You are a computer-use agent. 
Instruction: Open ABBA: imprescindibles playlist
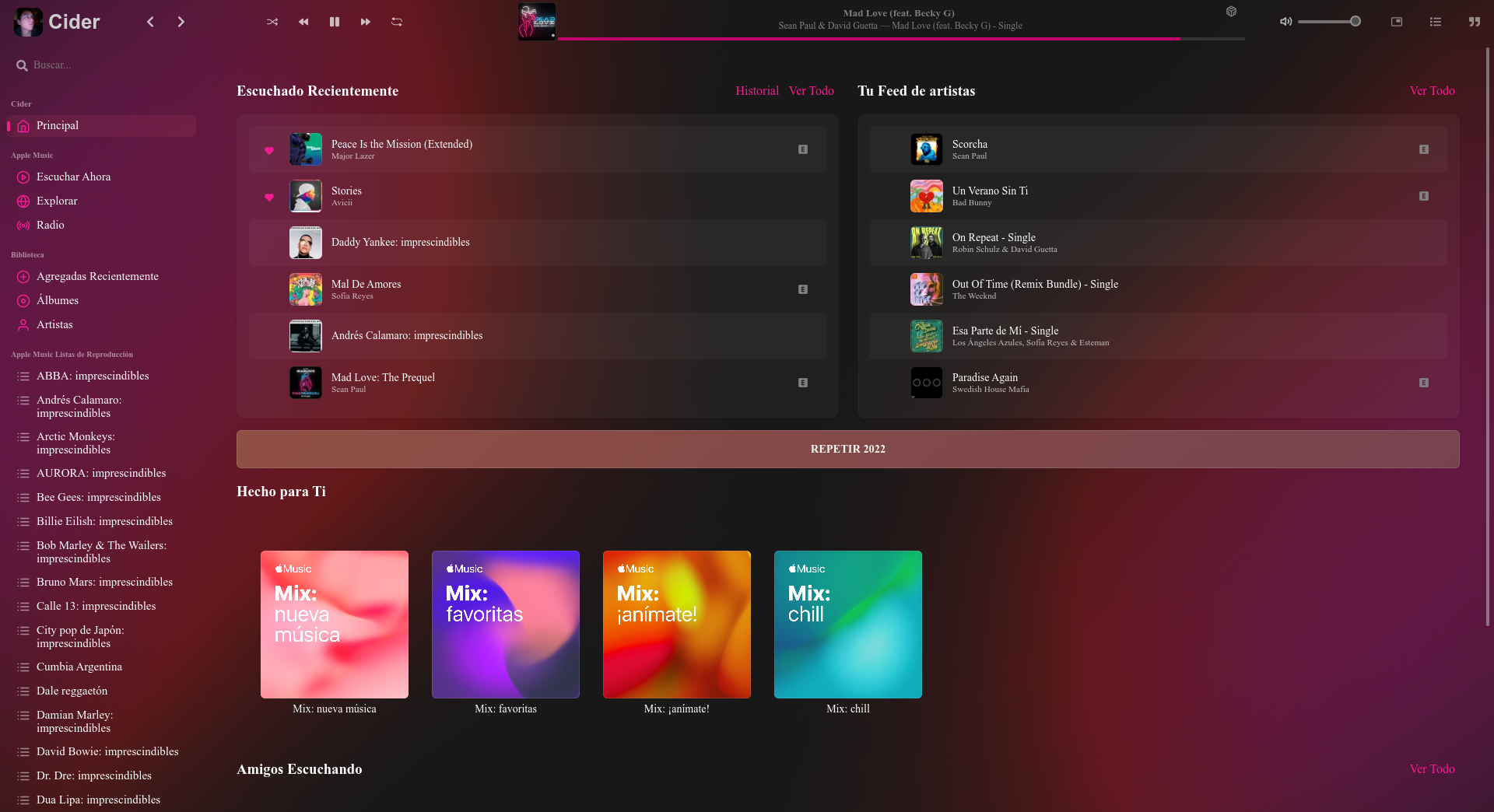pos(101,376)
